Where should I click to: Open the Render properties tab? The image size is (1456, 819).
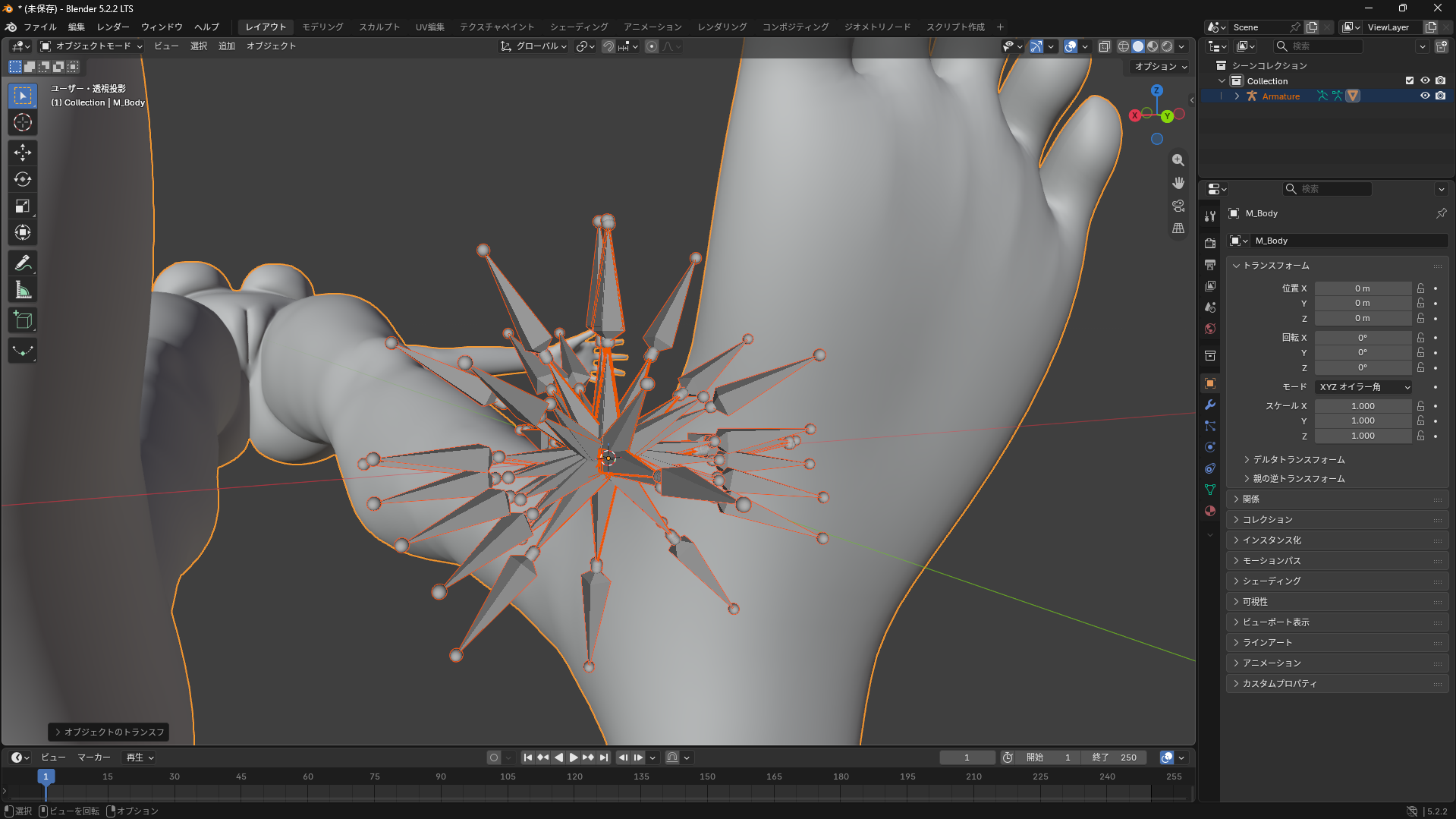coord(1210,243)
